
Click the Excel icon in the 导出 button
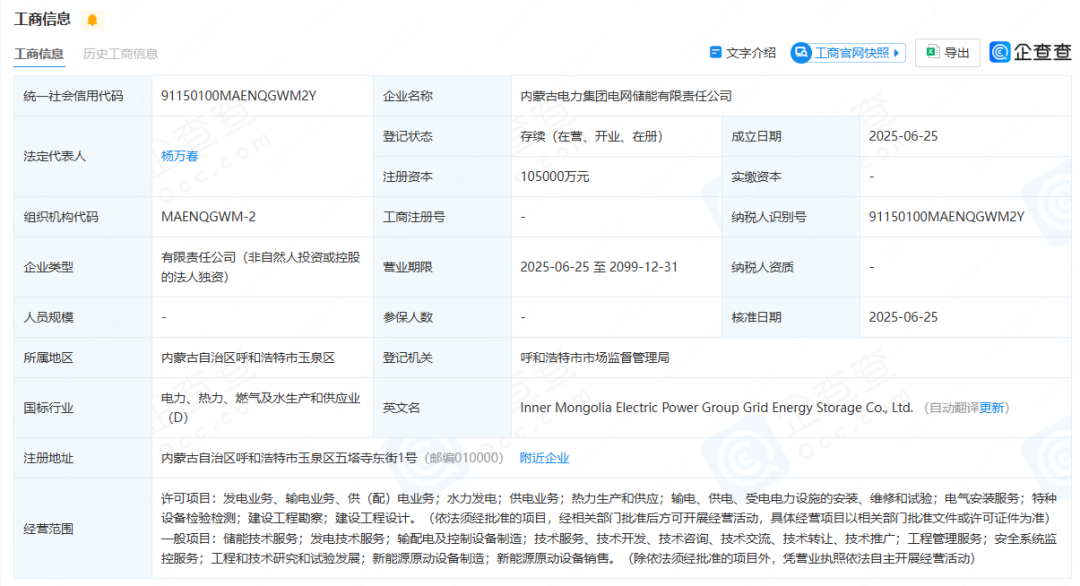point(932,53)
